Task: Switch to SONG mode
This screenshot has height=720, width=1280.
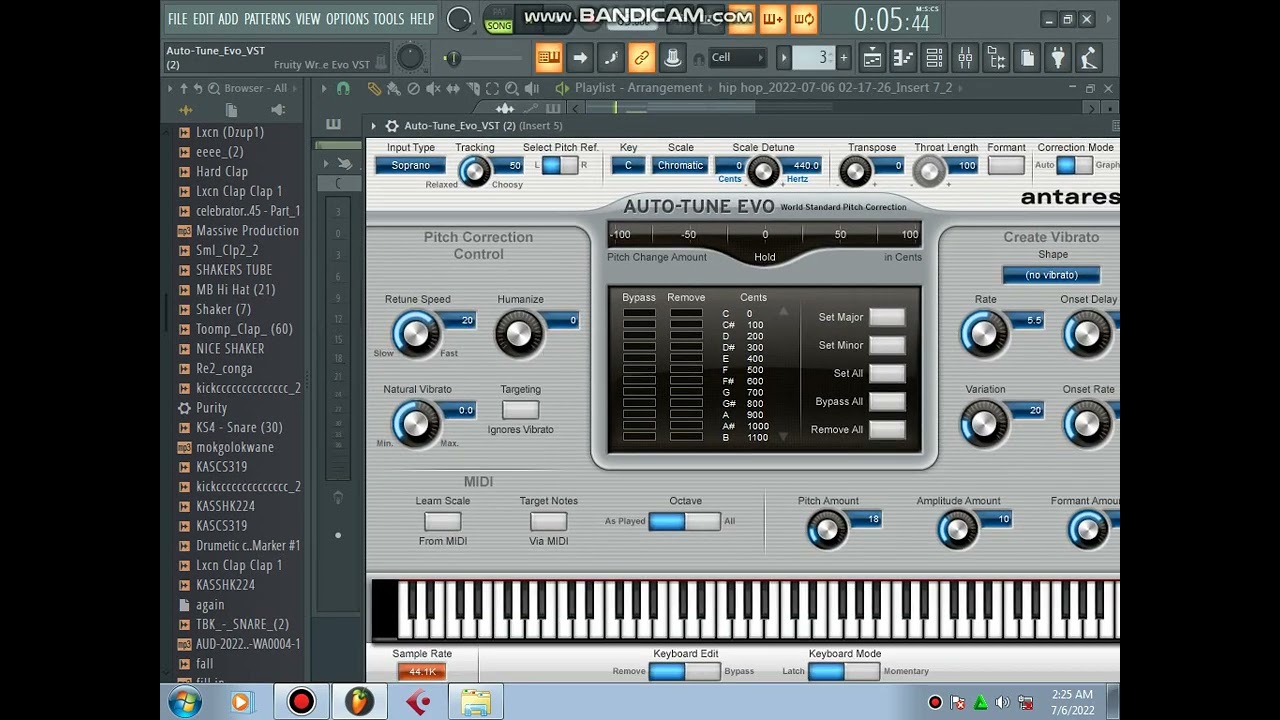Action: [499, 26]
